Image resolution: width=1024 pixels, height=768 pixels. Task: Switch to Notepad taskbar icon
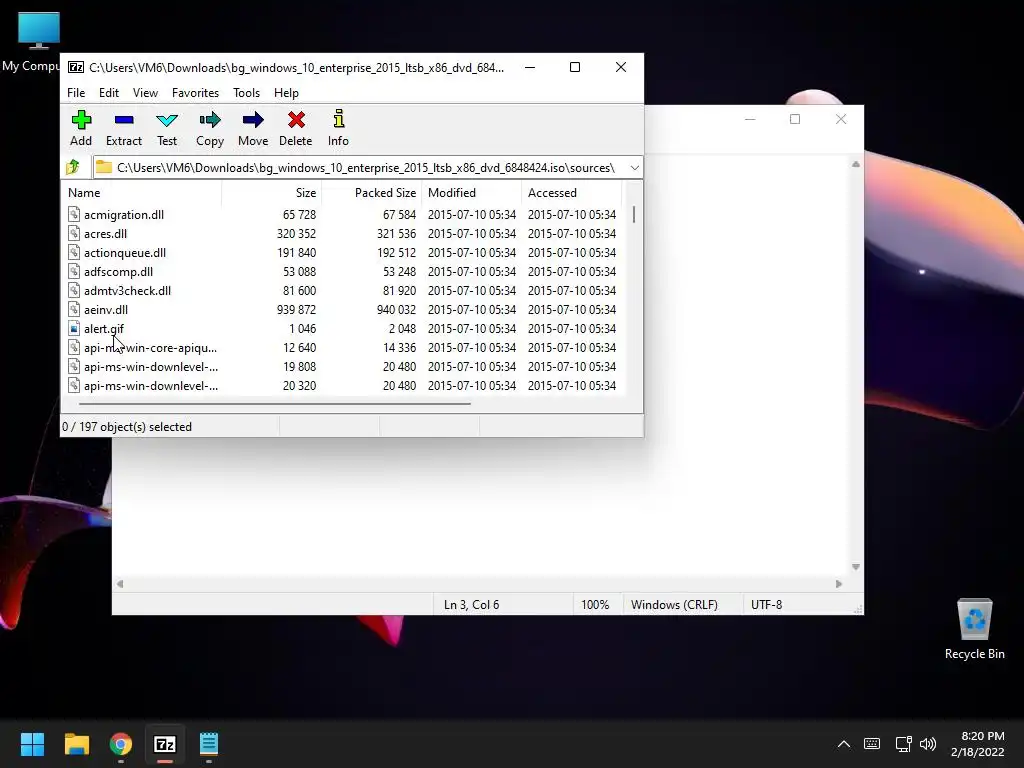(209, 744)
